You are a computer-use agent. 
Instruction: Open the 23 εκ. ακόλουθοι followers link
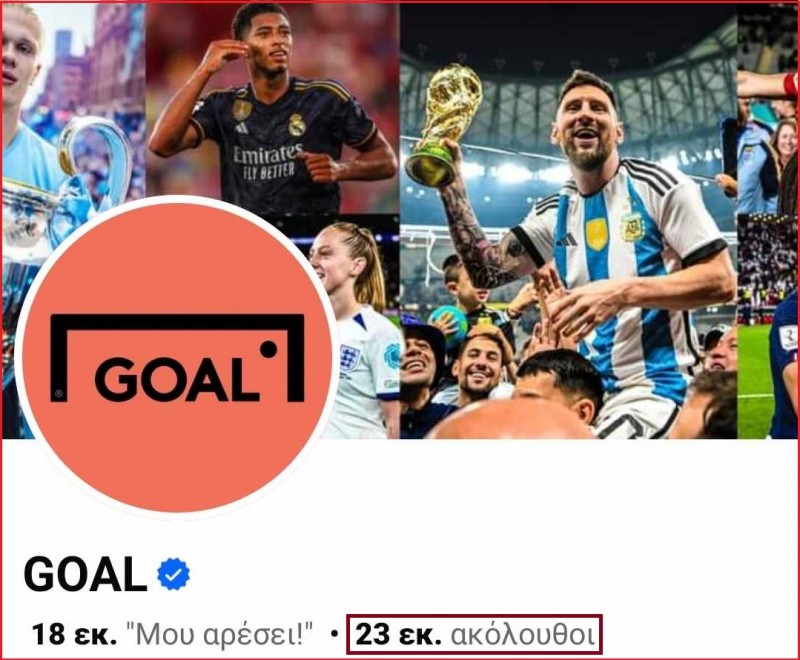coord(474,636)
